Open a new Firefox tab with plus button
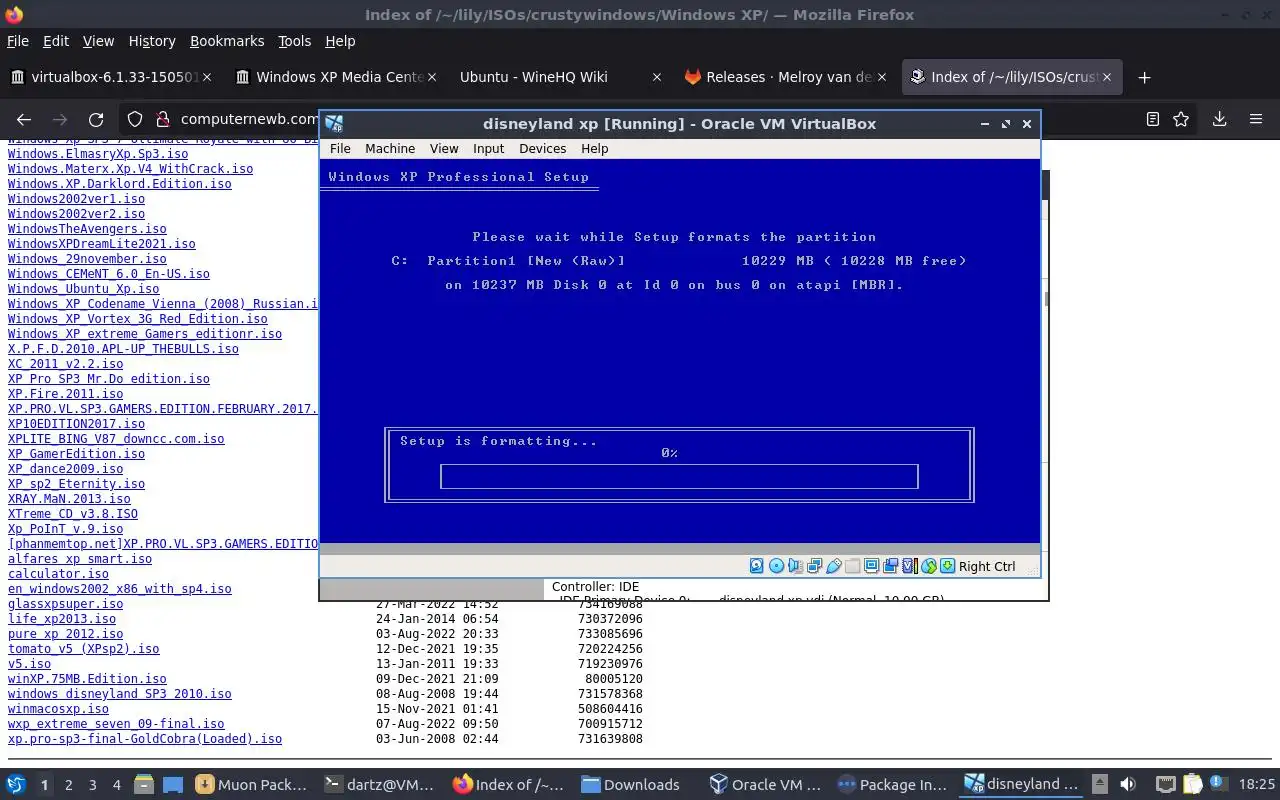Image resolution: width=1280 pixels, height=800 pixels. pos(1145,77)
